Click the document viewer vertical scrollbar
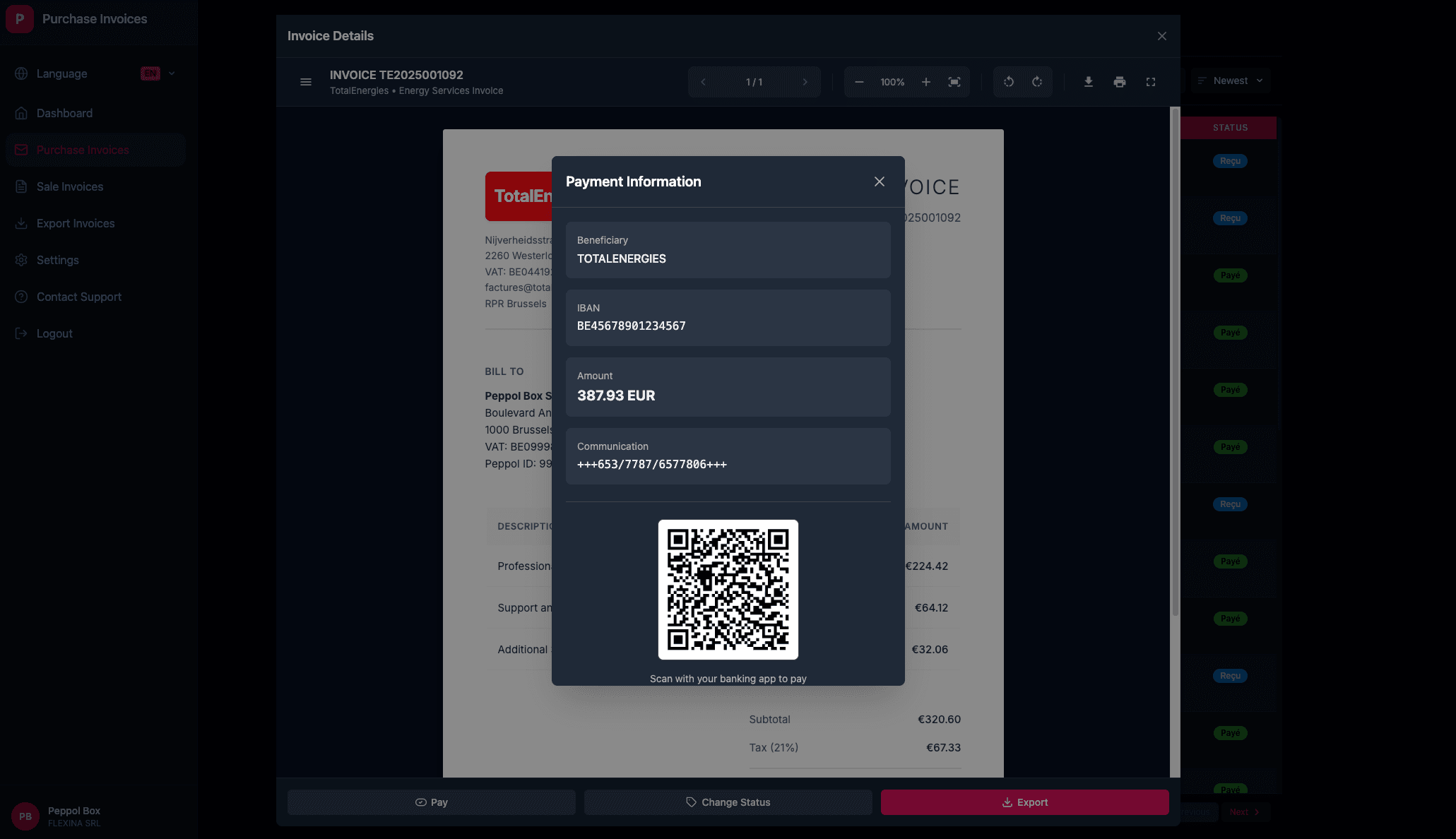The height and width of the screenshot is (839, 1456). [x=1175, y=362]
